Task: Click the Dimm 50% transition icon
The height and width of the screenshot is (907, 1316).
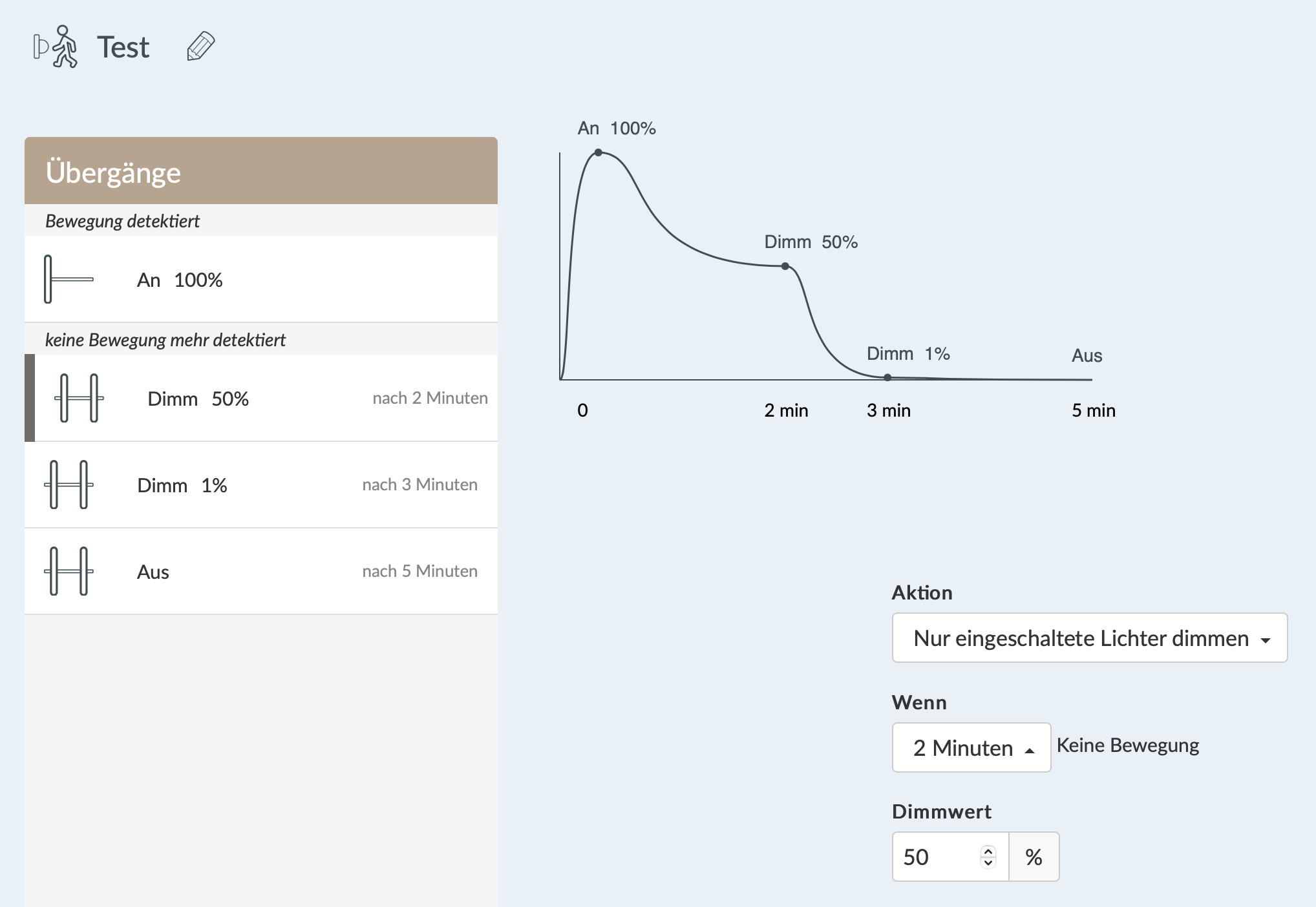Action: [x=79, y=398]
